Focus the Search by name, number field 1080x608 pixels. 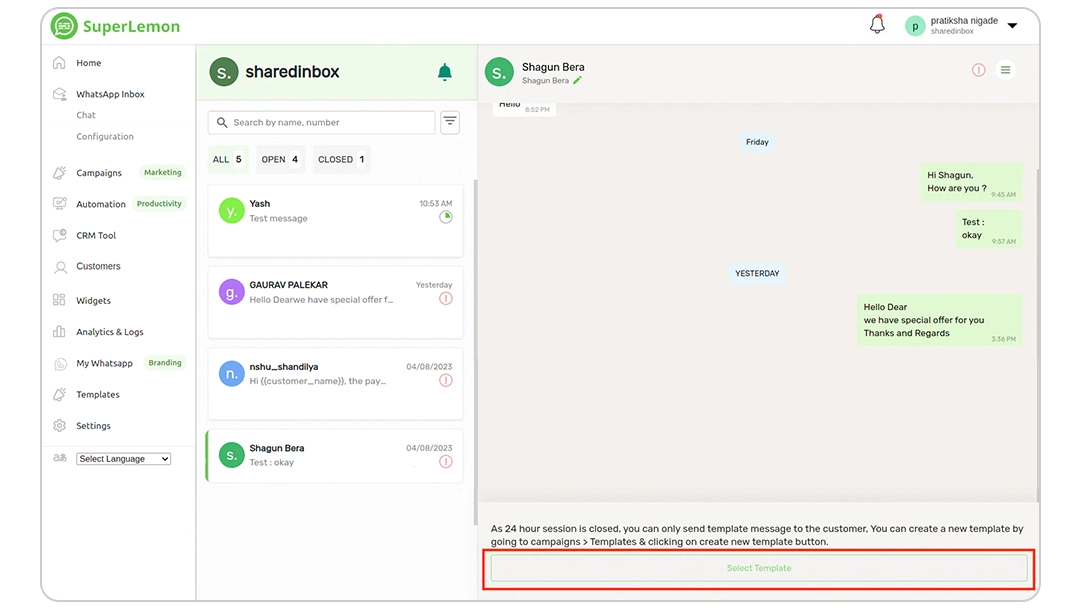click(322, 123)
